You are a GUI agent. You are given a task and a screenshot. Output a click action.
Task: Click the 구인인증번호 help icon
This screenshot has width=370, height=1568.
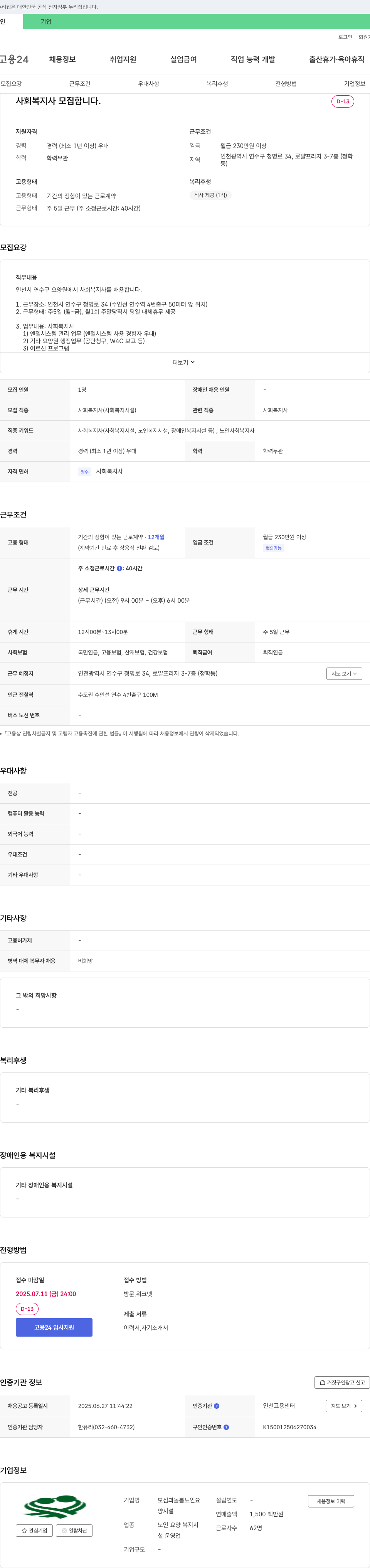226,1427
